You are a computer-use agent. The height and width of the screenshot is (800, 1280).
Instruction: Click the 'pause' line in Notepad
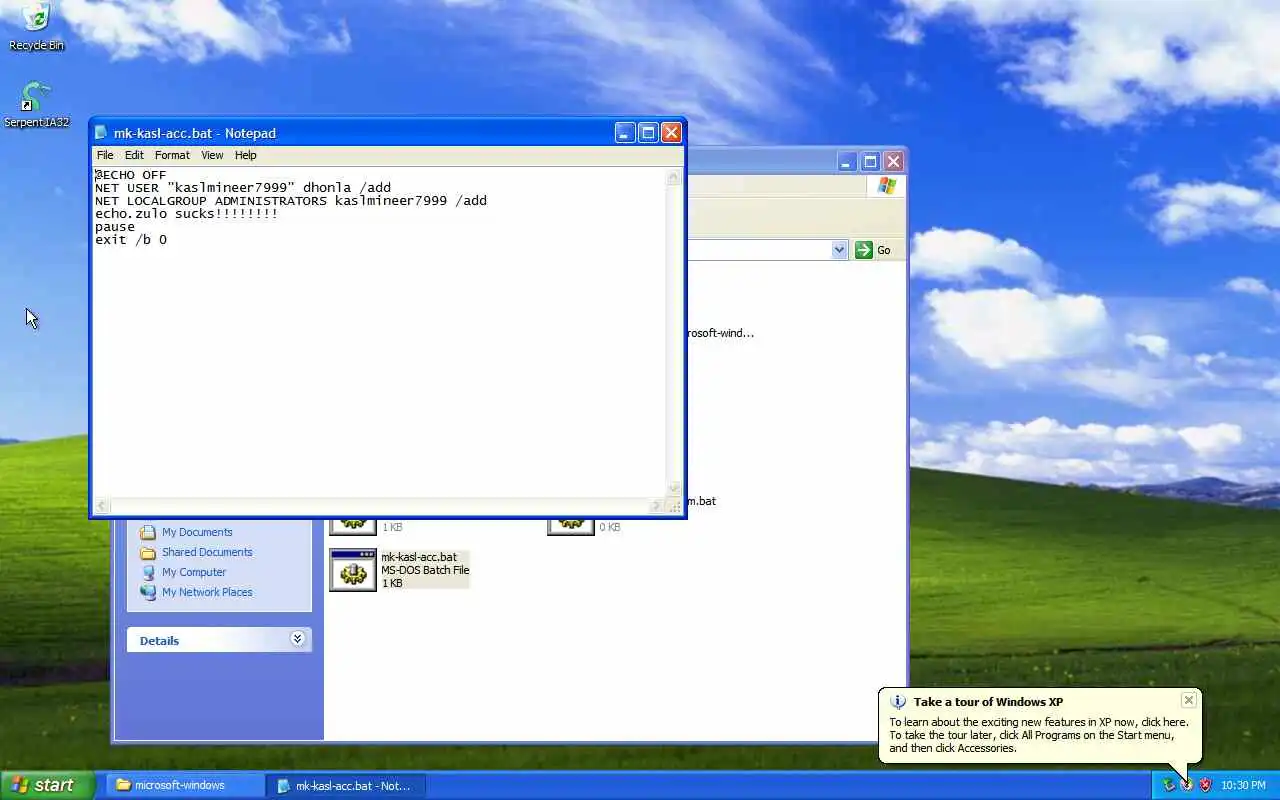click(x=115, y=227)
